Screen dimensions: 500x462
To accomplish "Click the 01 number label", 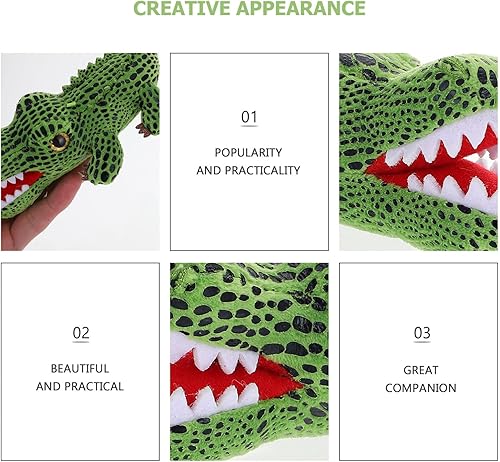I will [249, 117].
